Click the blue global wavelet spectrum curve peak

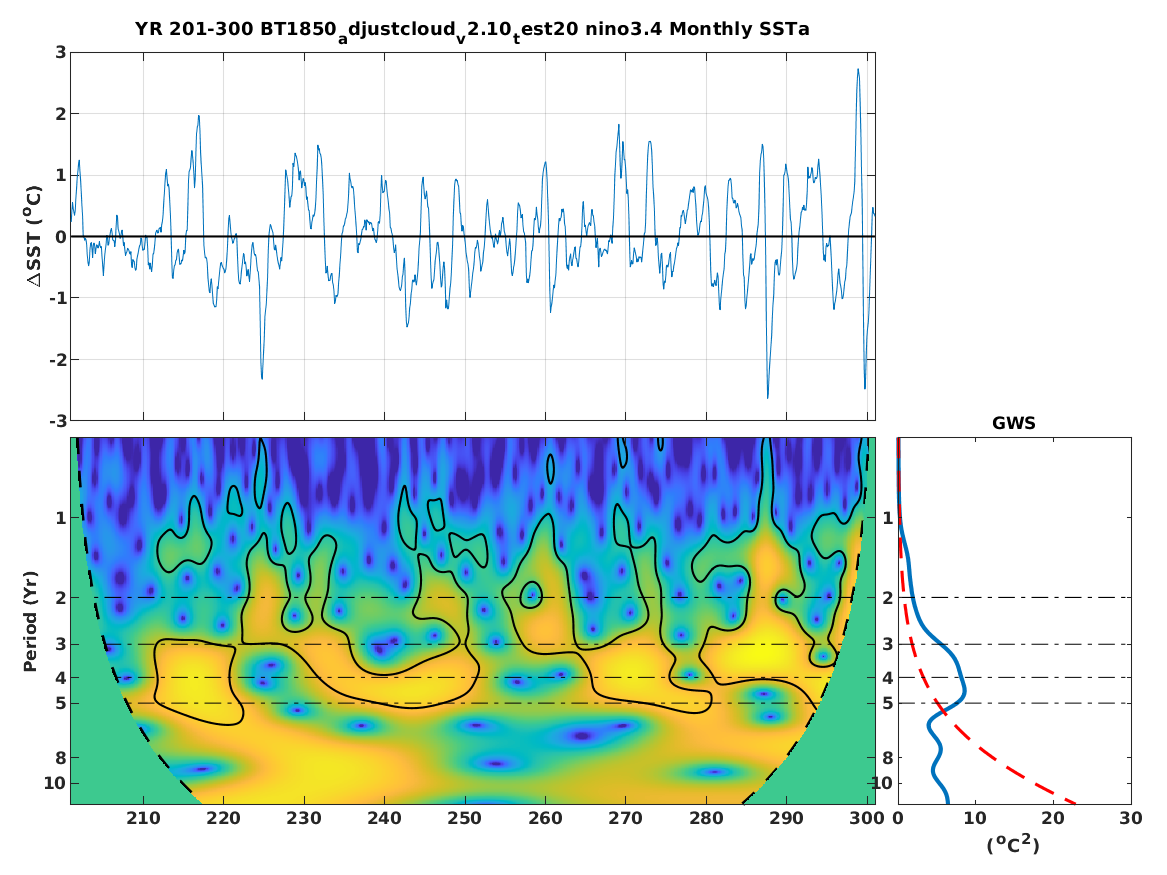[965, 690]
